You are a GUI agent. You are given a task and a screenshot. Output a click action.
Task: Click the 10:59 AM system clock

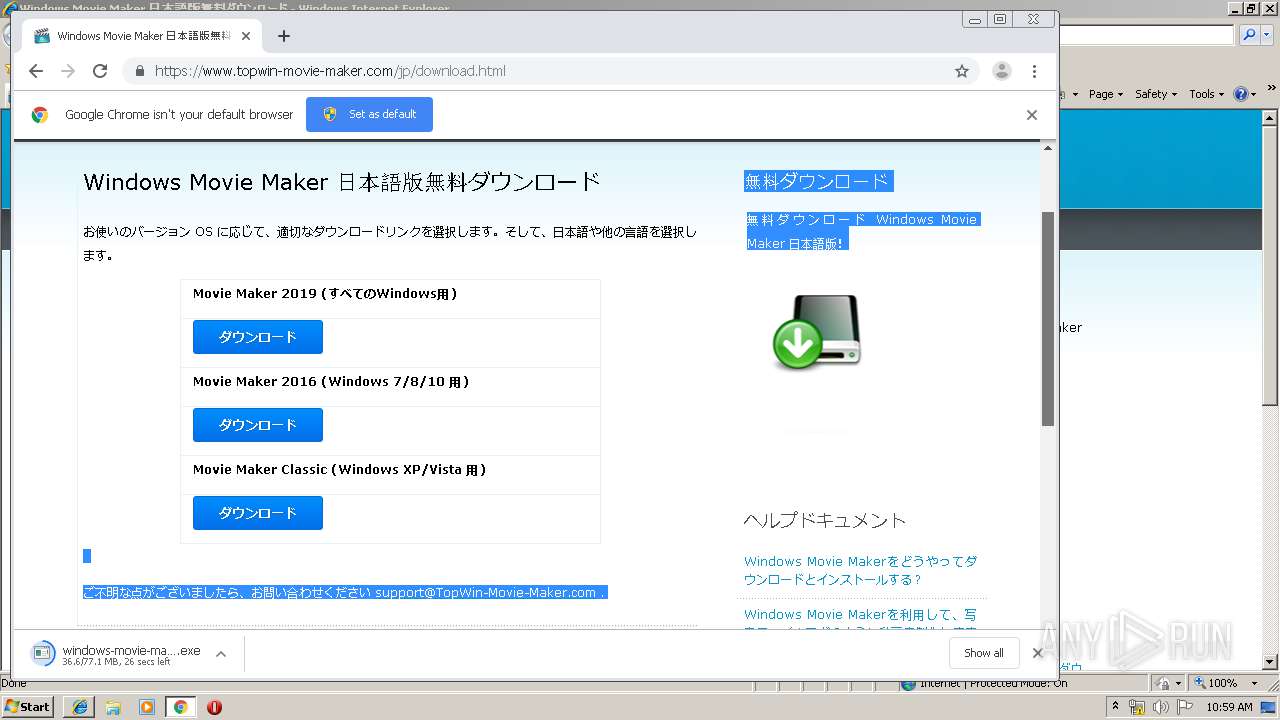coord(1229,707)
